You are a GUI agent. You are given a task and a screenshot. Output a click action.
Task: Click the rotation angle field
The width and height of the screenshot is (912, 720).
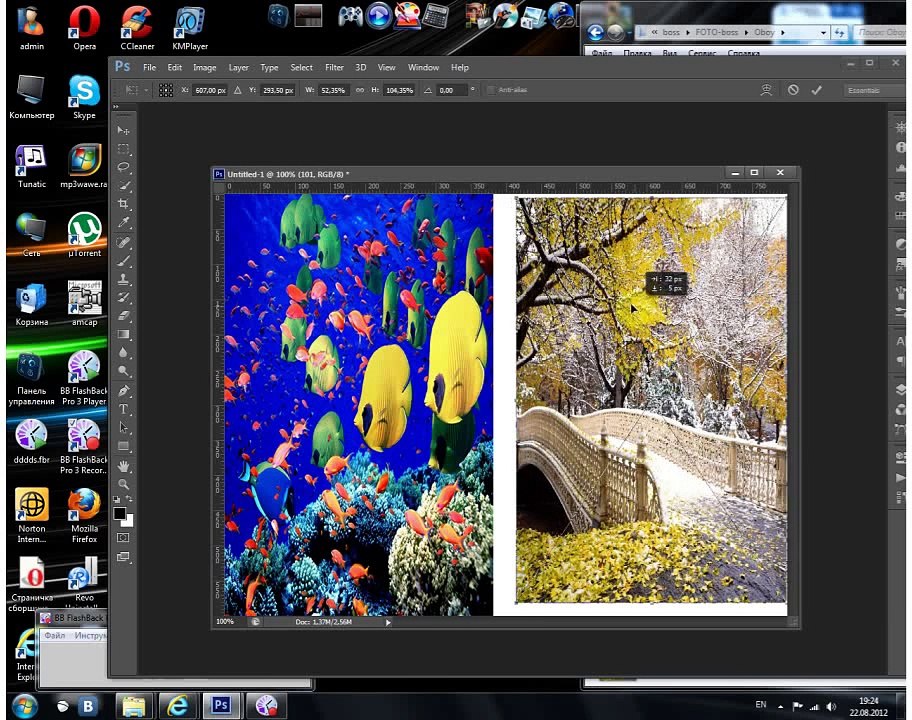click(452, 91)
